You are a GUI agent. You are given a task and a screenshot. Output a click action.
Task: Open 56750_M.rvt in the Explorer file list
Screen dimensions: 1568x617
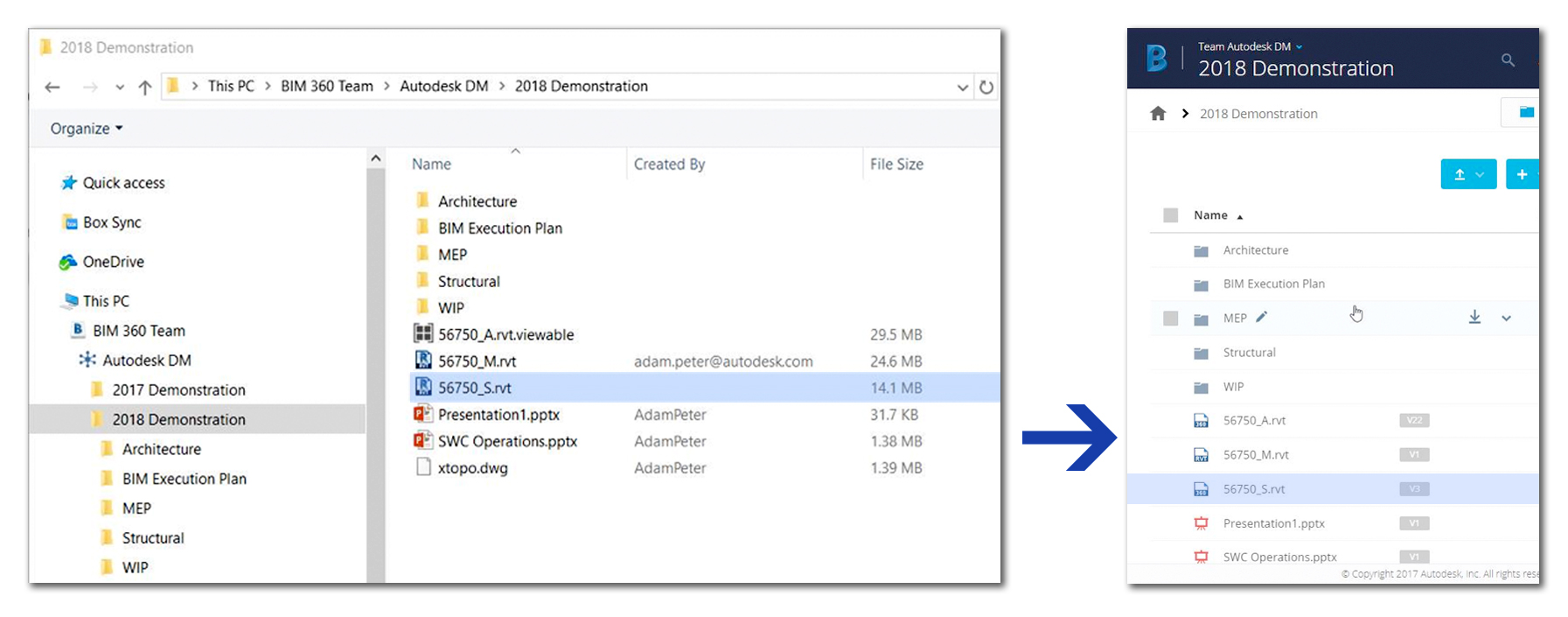coord(477,361)
